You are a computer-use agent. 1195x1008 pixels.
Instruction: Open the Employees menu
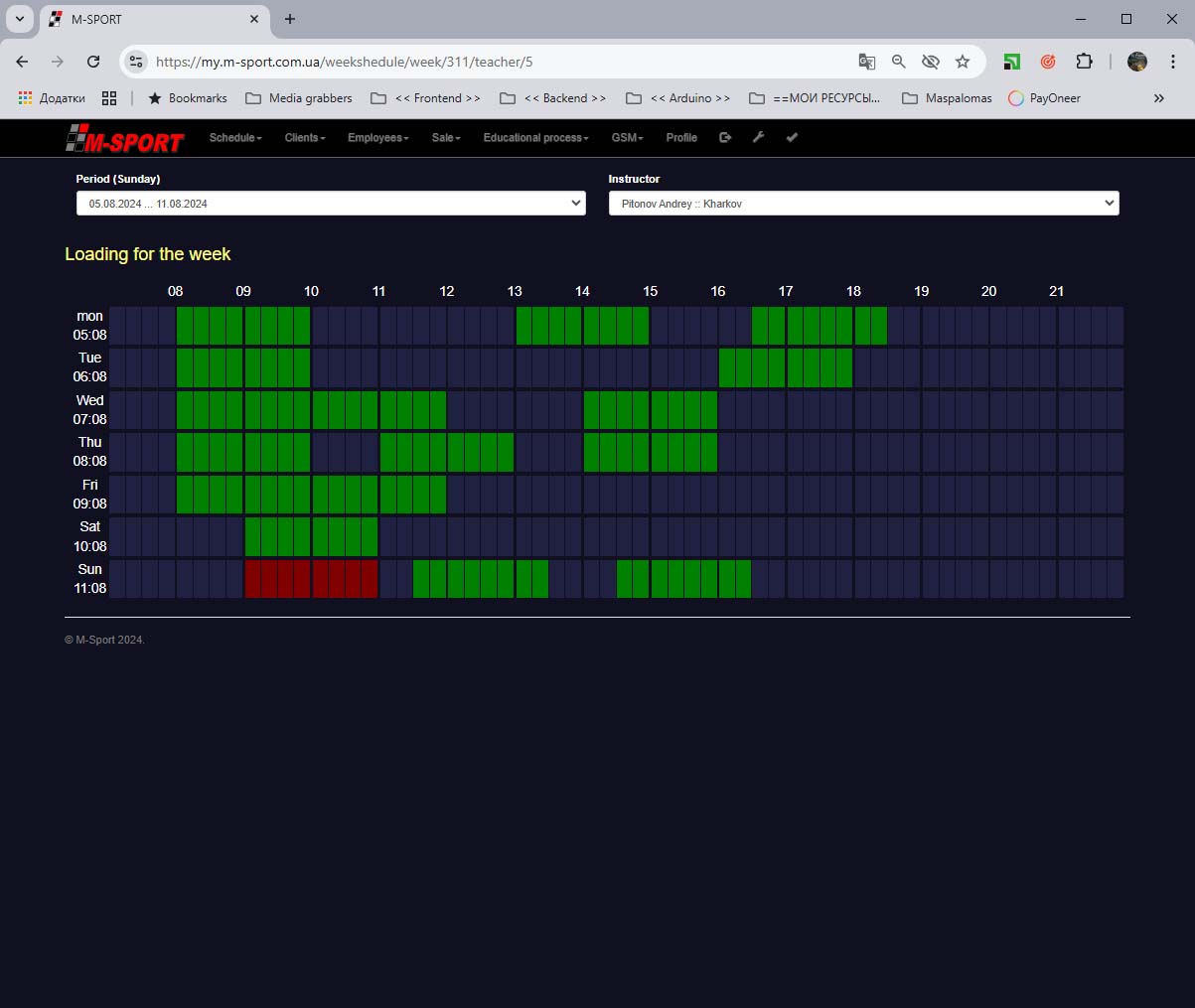click(377, 138)
